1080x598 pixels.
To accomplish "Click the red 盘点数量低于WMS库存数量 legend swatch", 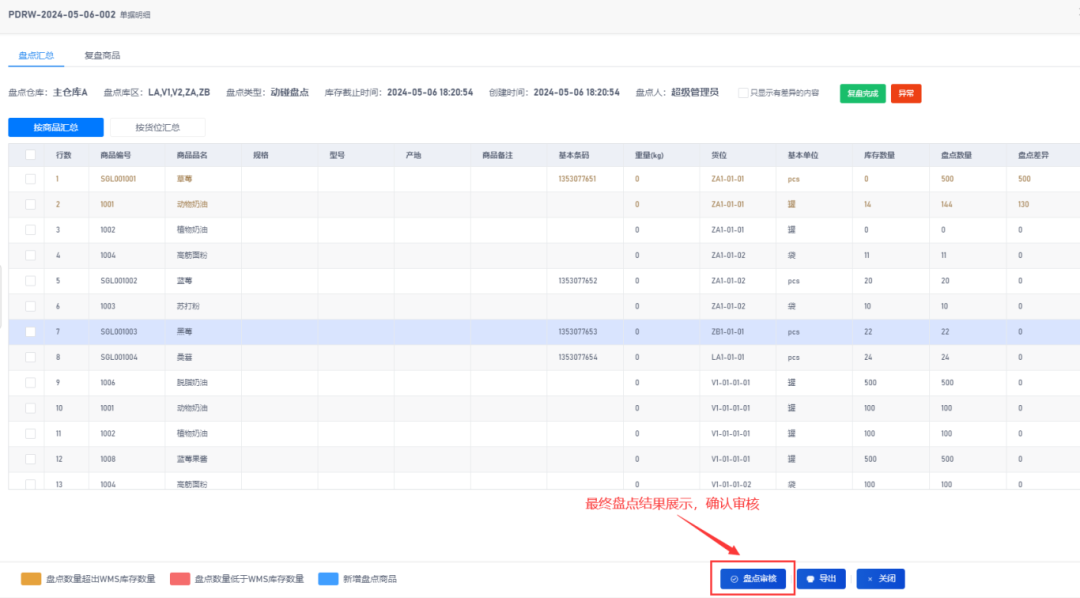I will [x=180, y=579].
